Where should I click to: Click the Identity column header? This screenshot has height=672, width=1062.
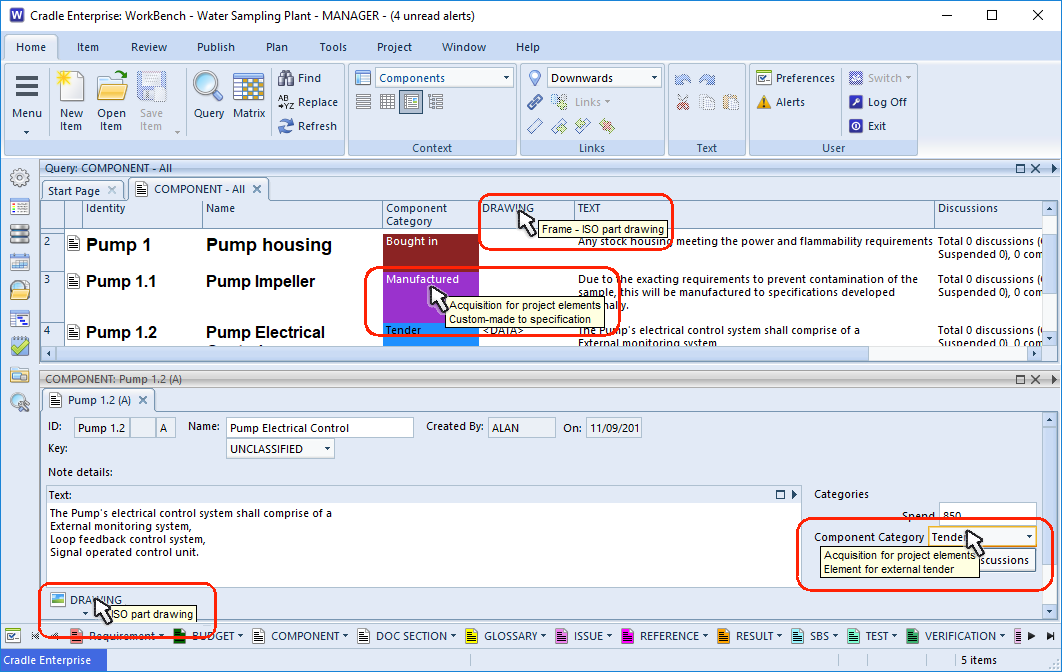(x=142, y=214)
